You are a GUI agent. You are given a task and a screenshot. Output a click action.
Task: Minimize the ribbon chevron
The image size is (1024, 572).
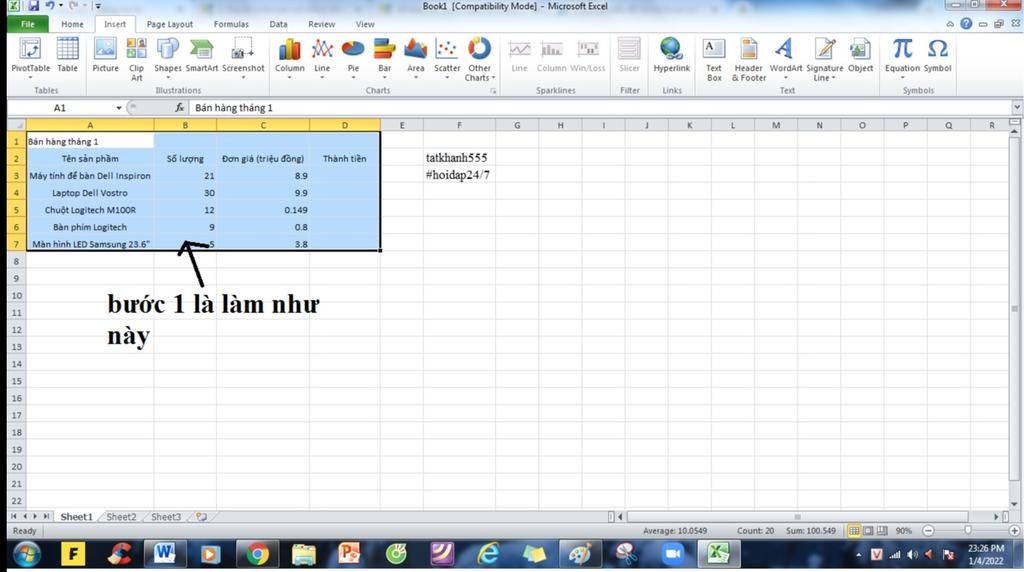click(x=950, y=24)
